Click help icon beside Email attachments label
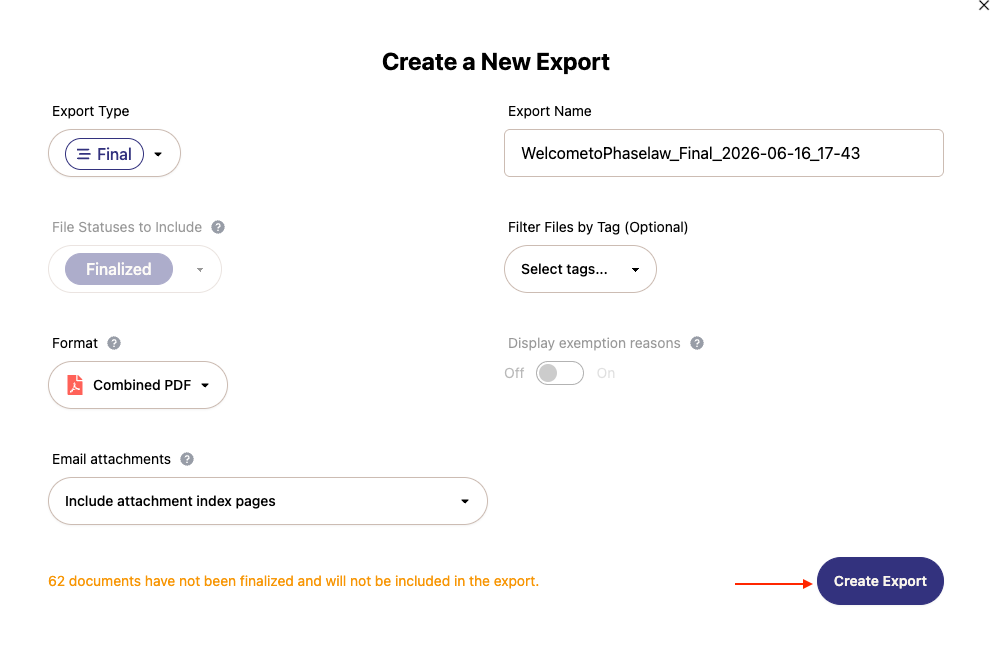Image resolution: width=993 pixels, height=662 pixels. [x=187, y=459]
